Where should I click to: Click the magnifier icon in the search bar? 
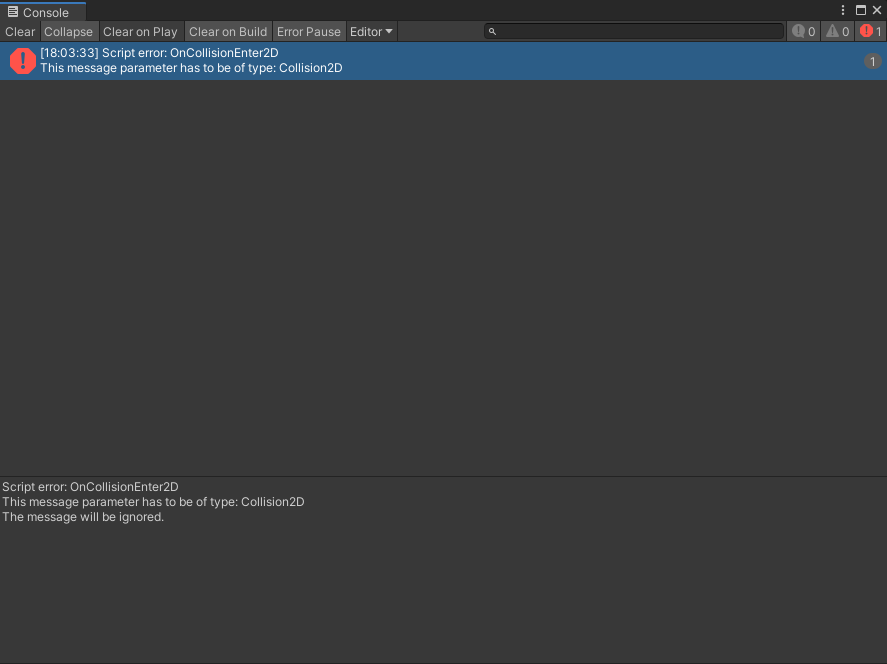click(491, 31)
